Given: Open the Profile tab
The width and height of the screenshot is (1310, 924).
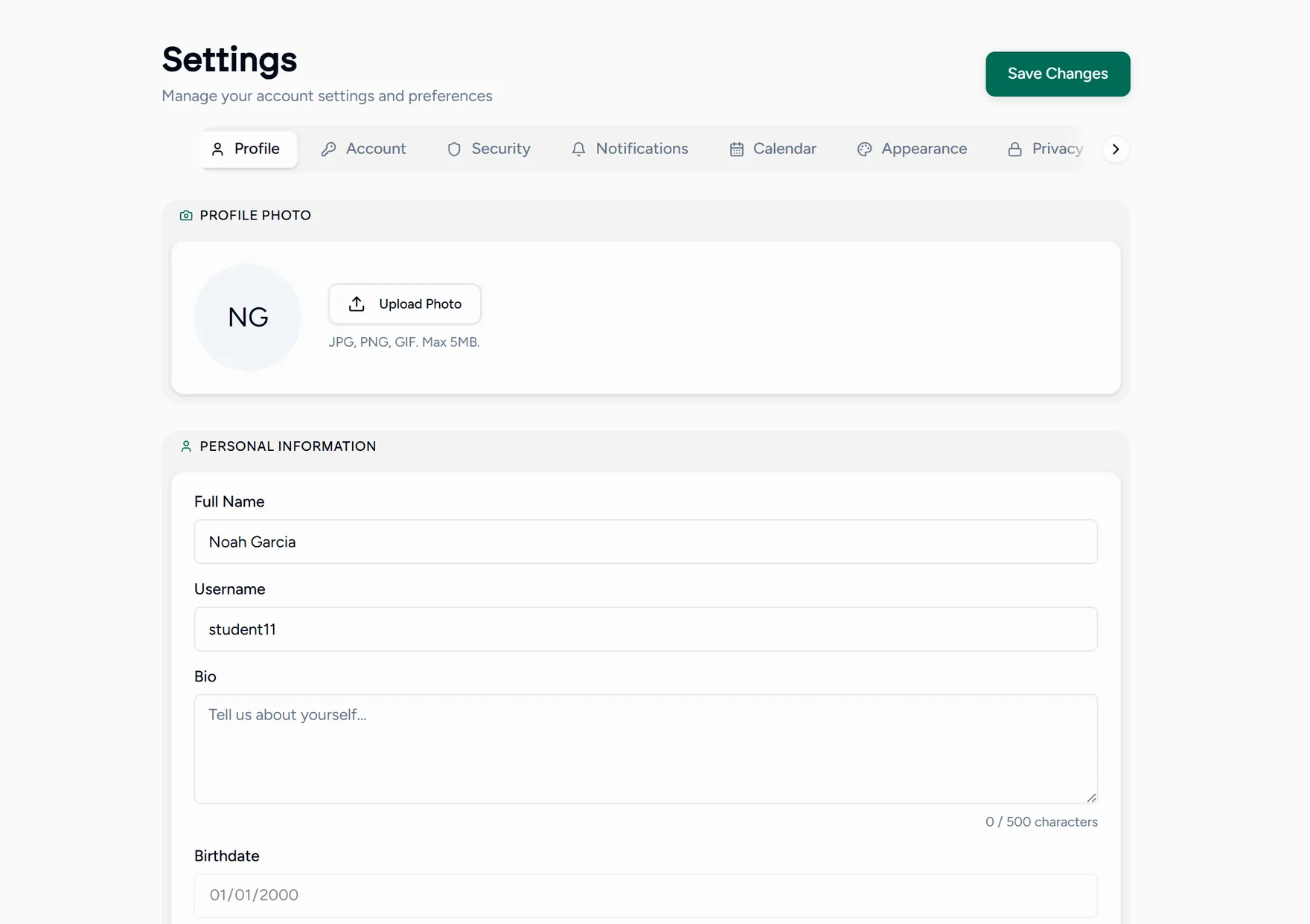Looking at the screenshot, I should 249,149.
